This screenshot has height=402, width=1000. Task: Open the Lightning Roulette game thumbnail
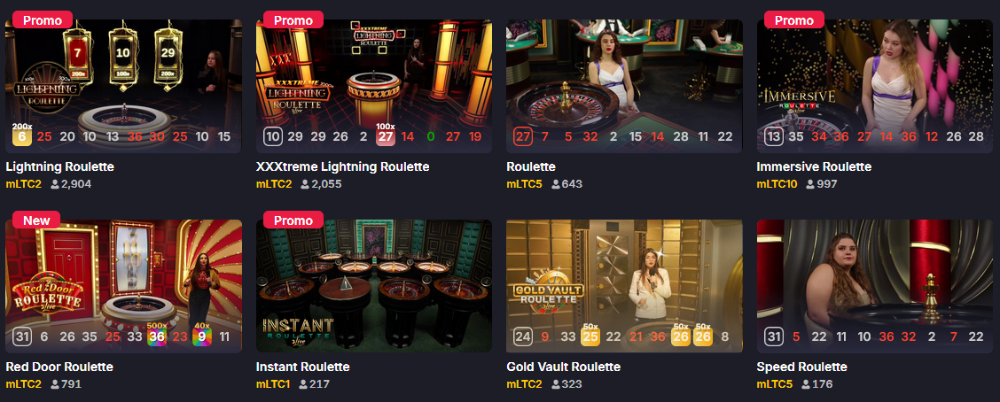(124, 86)
